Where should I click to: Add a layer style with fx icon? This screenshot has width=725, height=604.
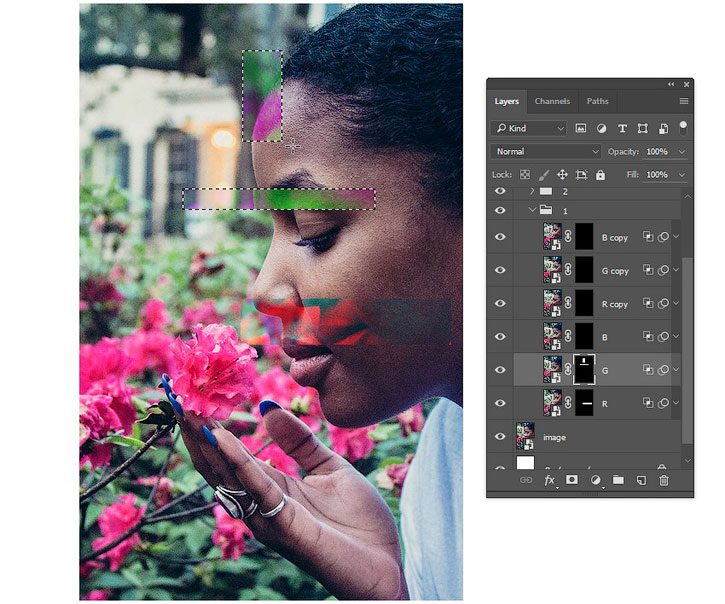(549, 481)
